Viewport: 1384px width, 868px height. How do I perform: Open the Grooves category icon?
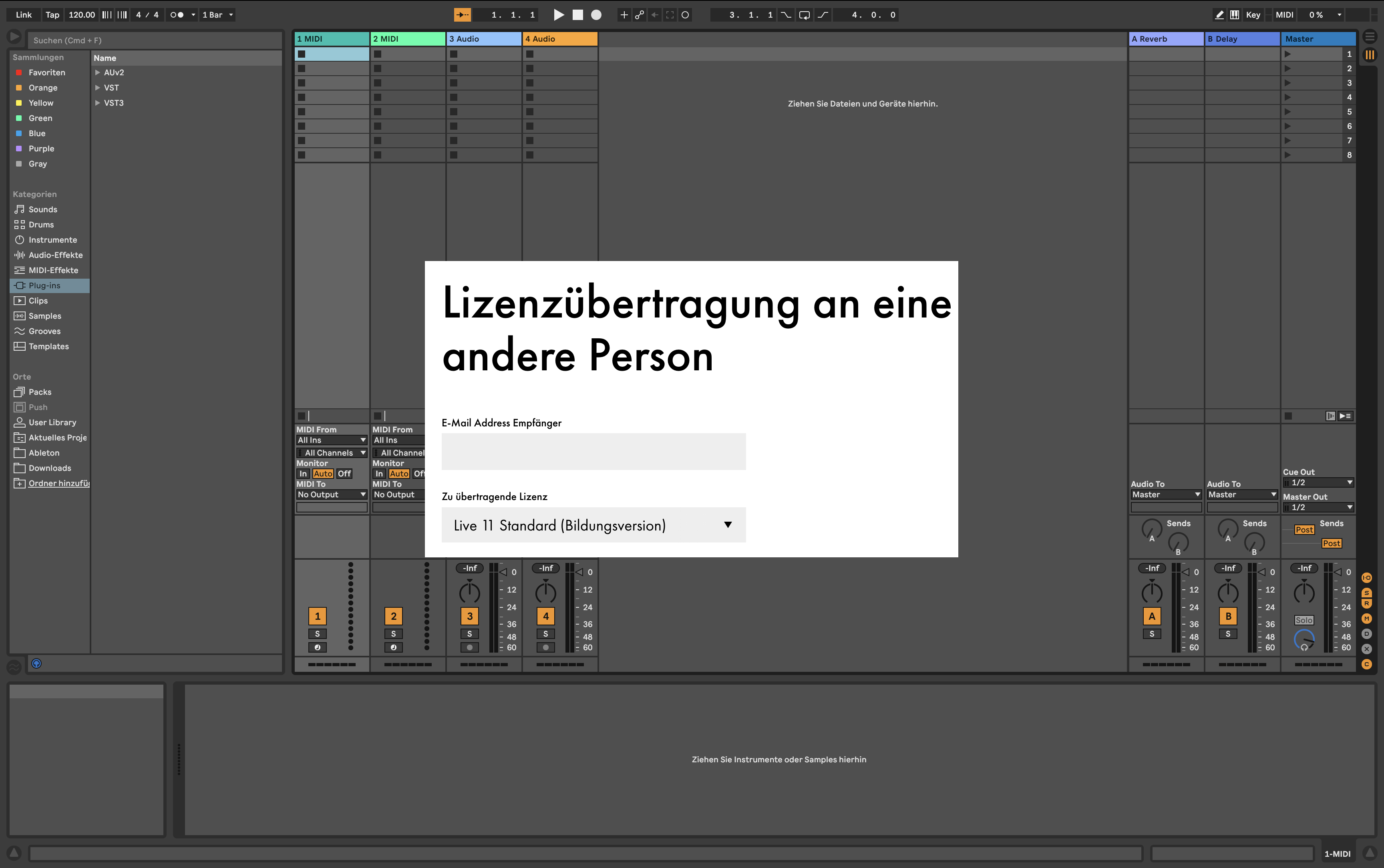[20, 331]
